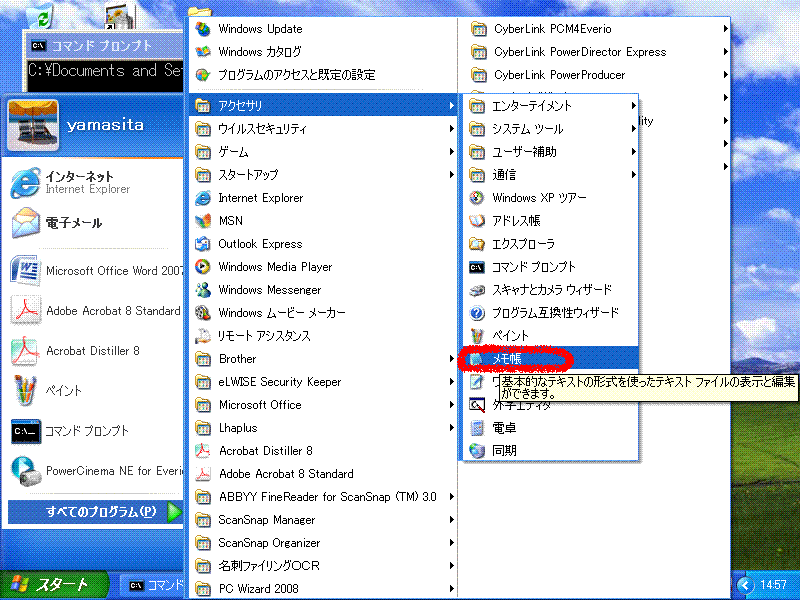The height and width of the screenshot is (600, 800).
Task: Open the CyberLink PowerDirector Express folder
Action: tap(594, 52)
